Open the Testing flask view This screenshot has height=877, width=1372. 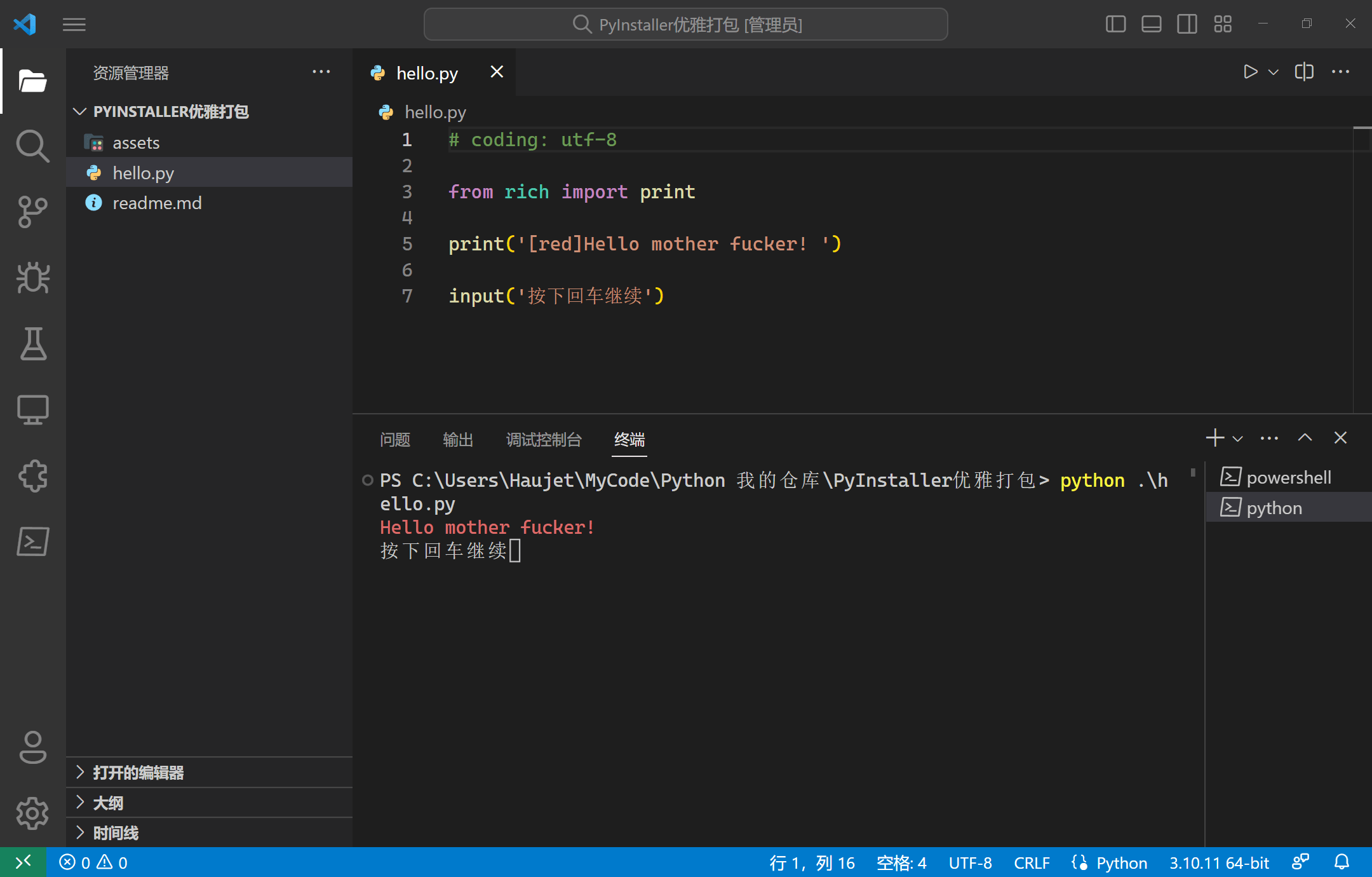[32, 344]
